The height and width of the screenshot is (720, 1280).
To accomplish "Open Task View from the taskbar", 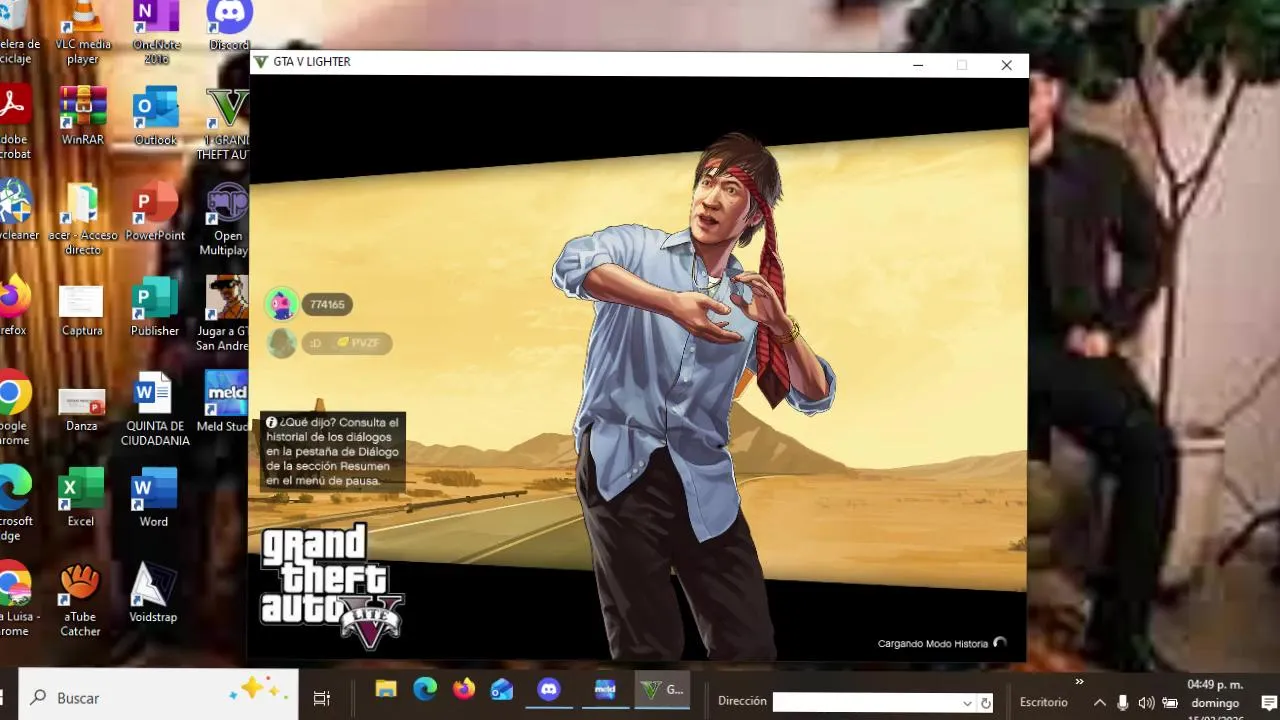I will pyautogui.click(x=322, y=698).
